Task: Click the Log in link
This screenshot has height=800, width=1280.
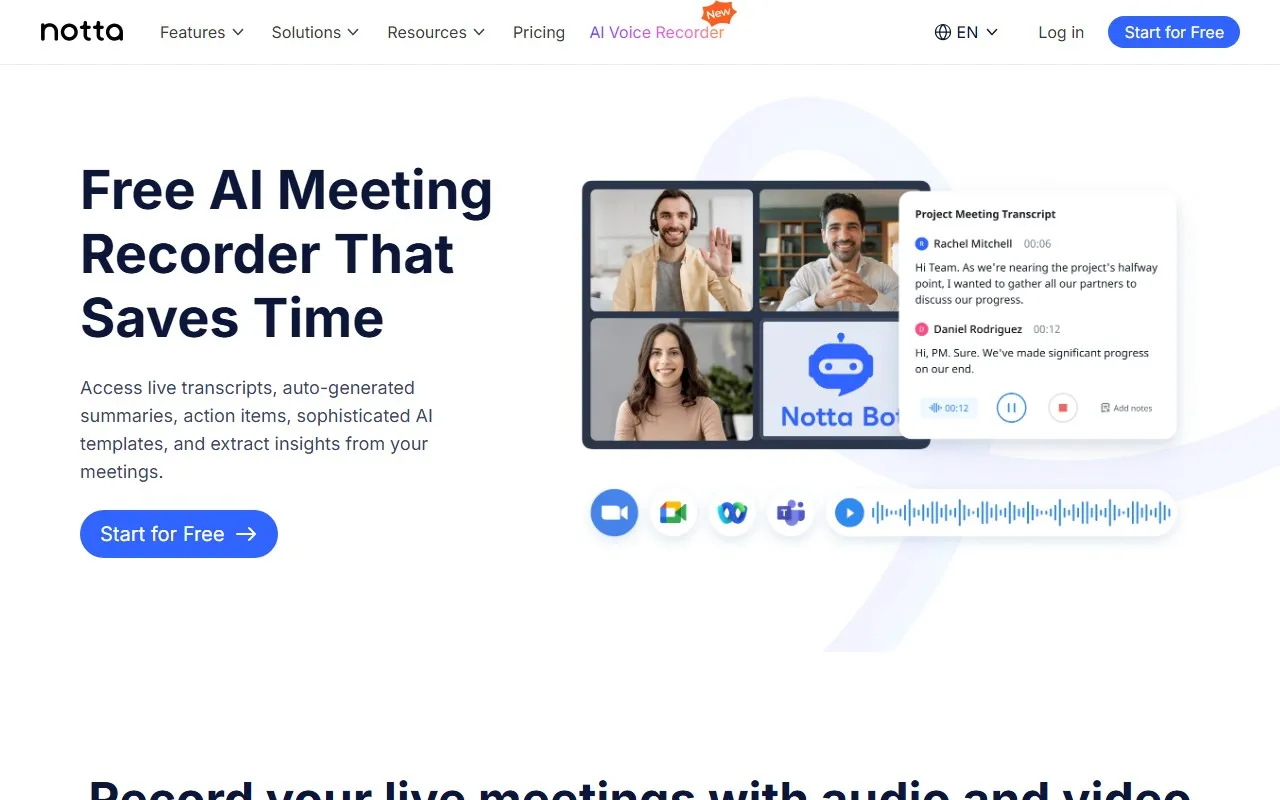Action: [1061, 32]
